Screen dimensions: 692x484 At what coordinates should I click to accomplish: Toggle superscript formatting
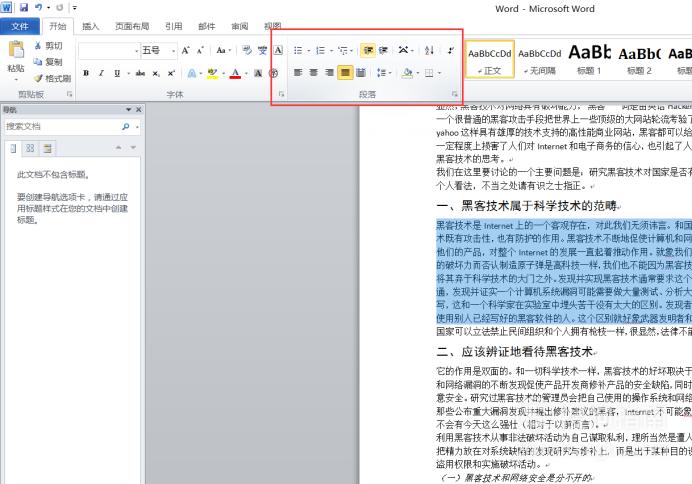tap(171, 73)
